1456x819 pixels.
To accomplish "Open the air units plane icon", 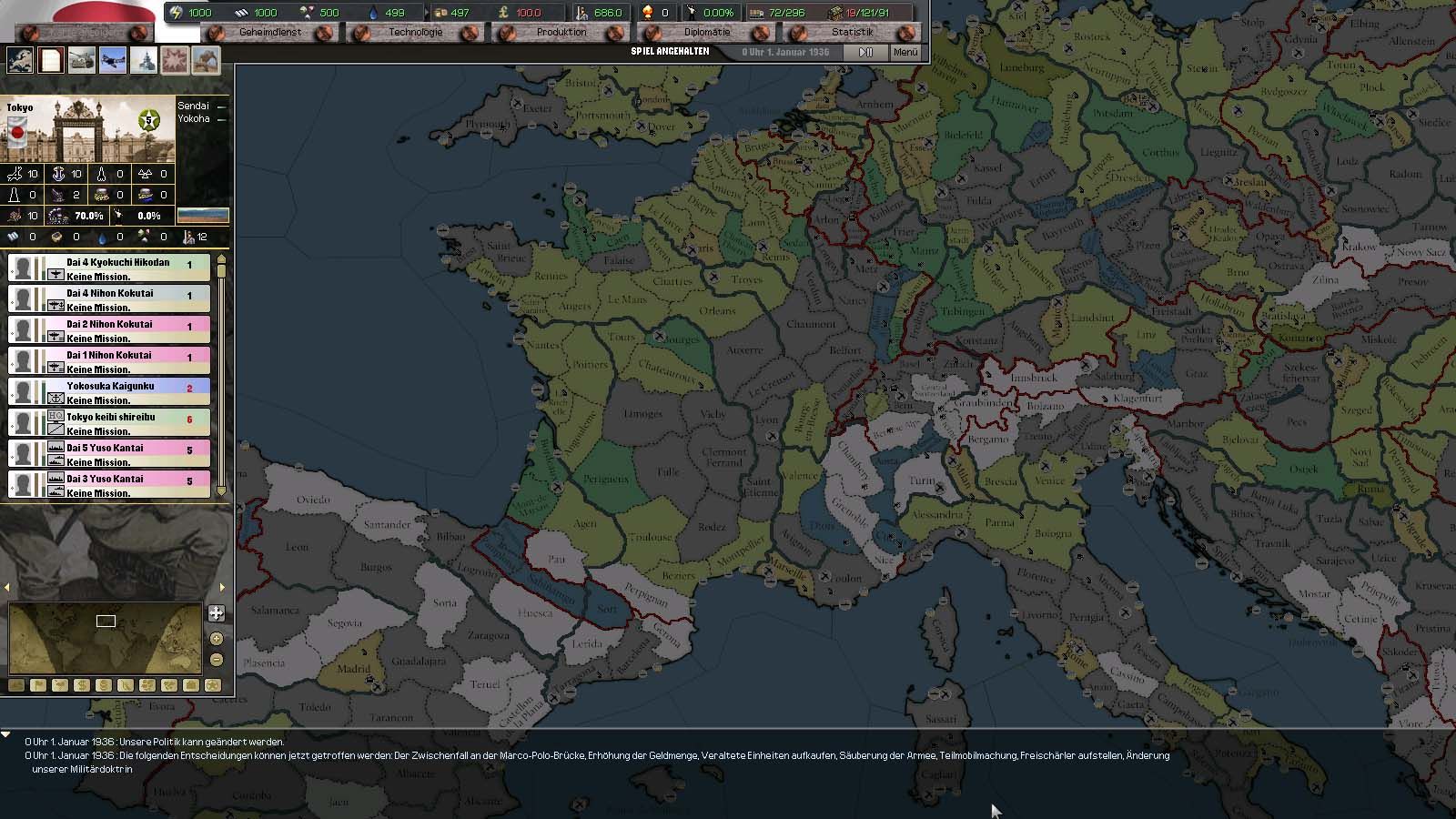I will coord(113,60).
